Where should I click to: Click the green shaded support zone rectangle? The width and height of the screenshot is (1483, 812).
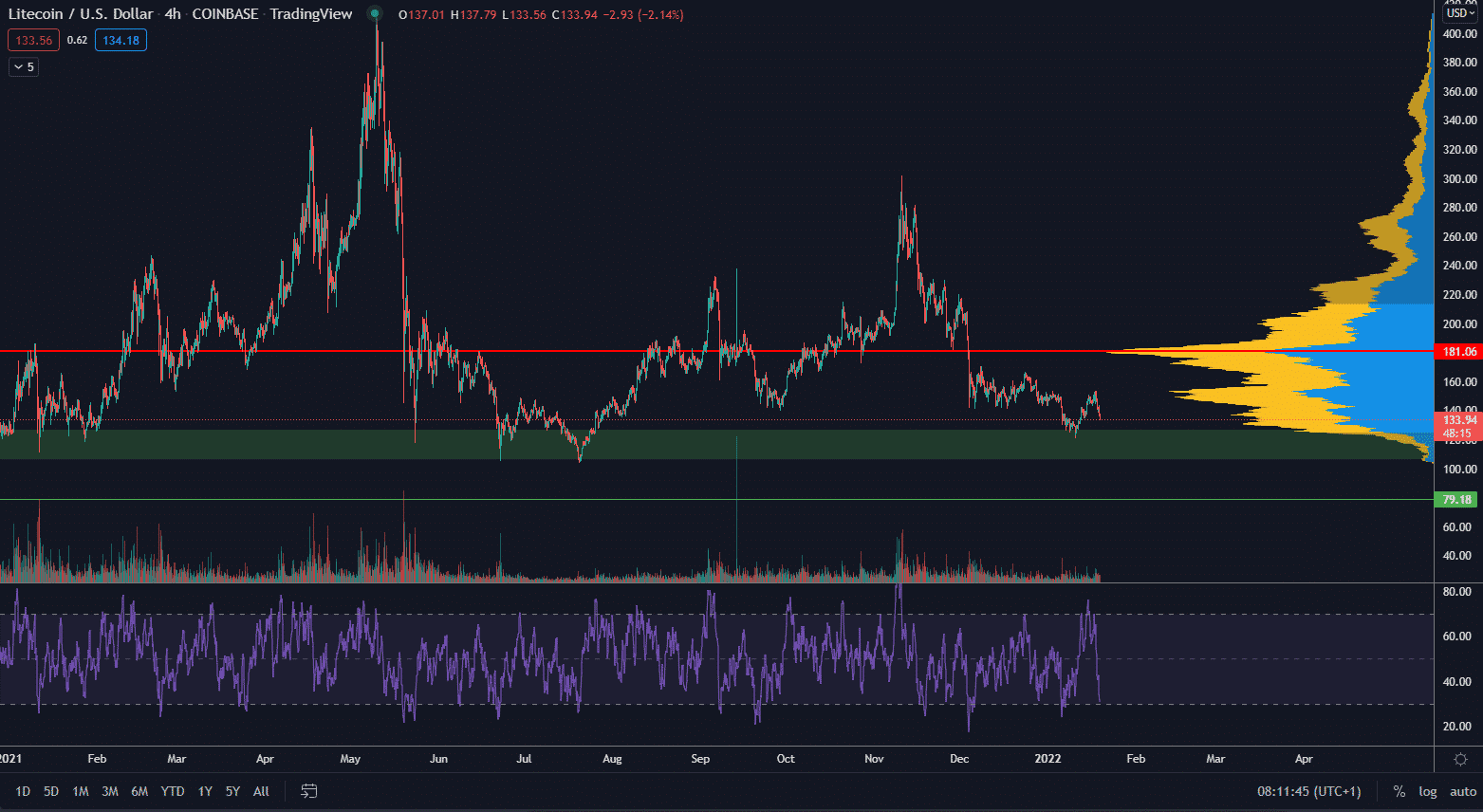[664, 446]
